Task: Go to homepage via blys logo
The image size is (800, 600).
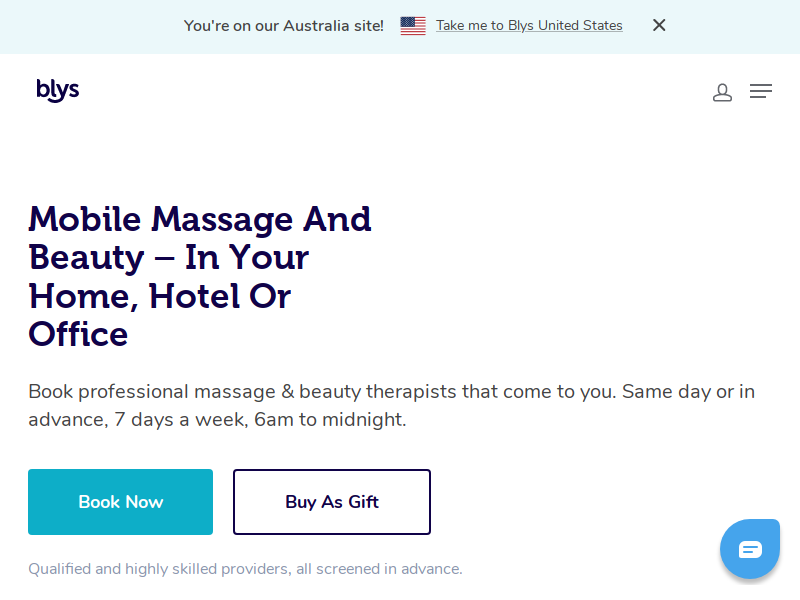Action: point(58,90)
